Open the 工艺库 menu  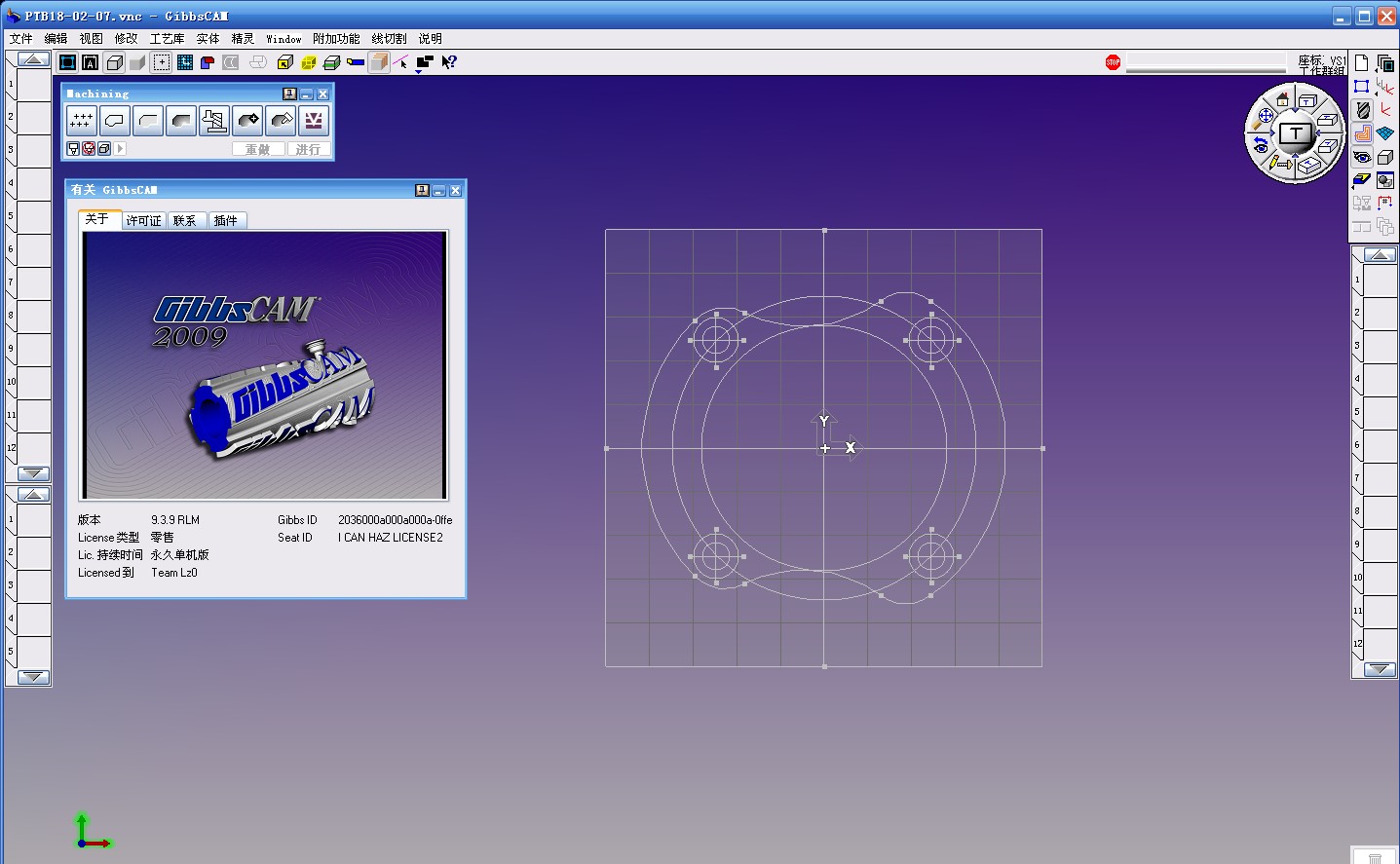click(167, 39)
